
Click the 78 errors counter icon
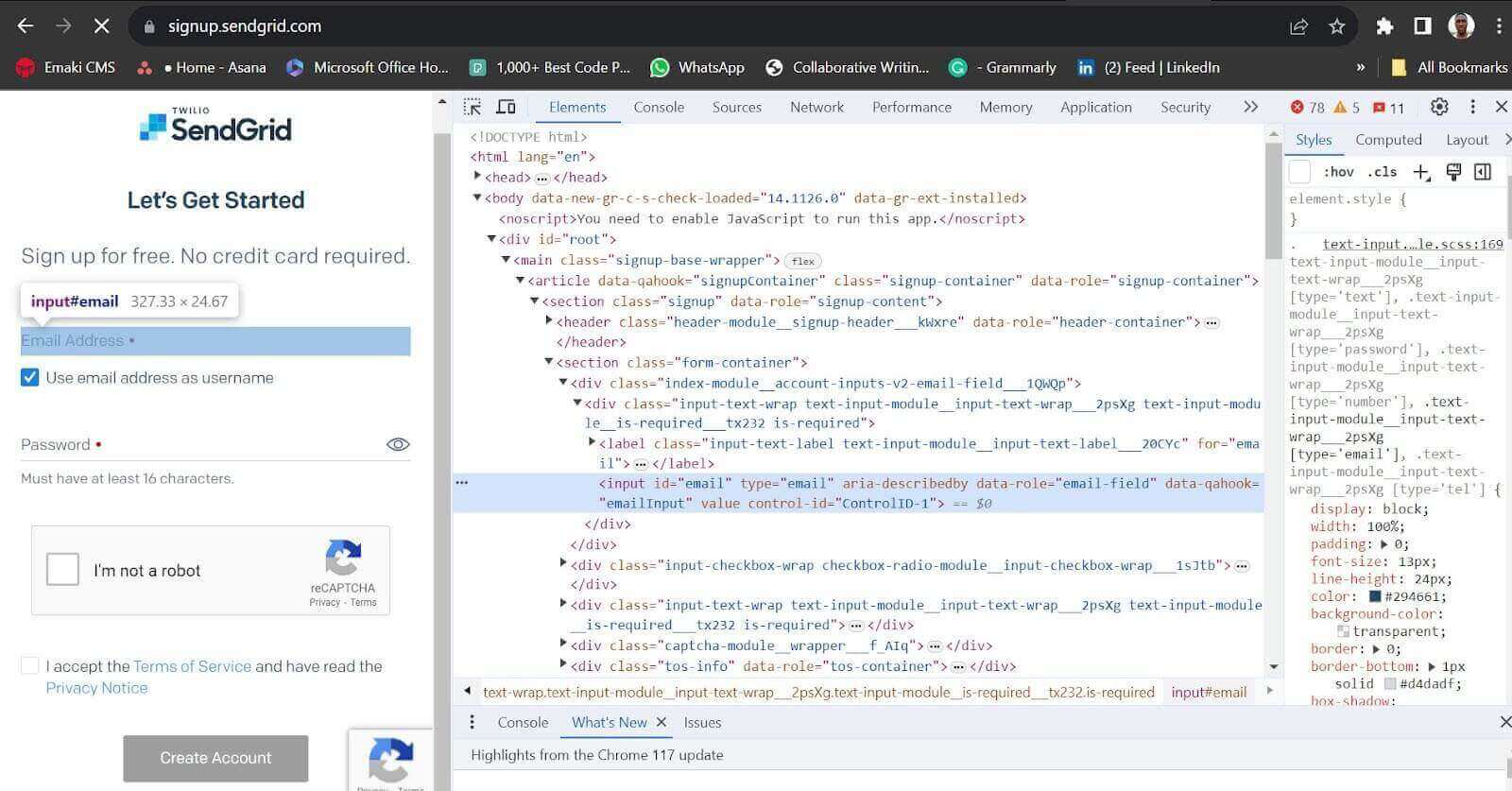[x=1307, y=107]
